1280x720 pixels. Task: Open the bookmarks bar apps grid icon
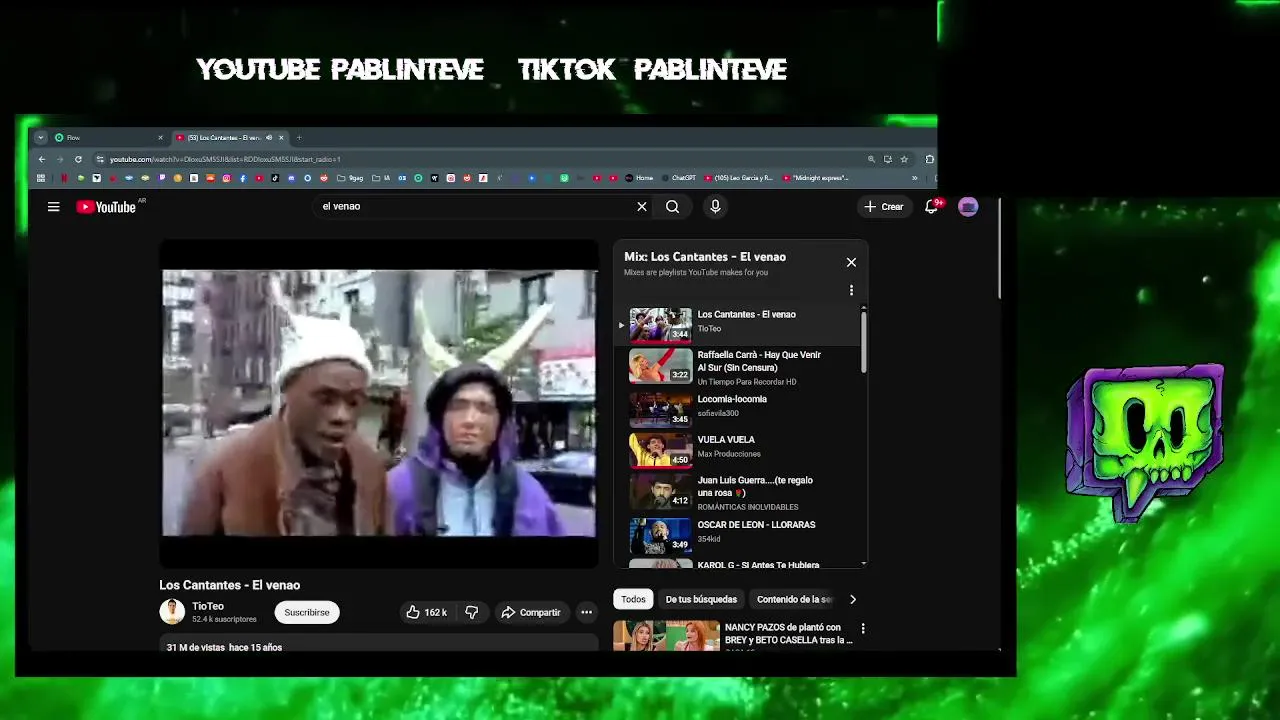tap(41, 178)
